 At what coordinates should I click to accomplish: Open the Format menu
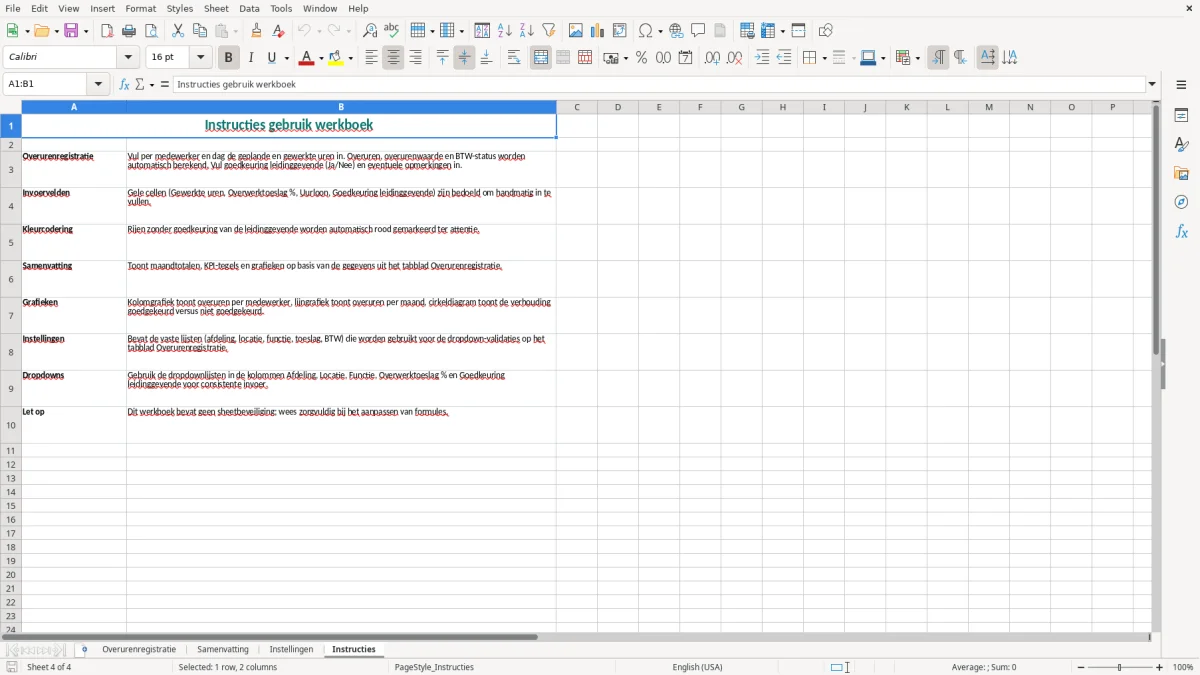click(141, 8)
